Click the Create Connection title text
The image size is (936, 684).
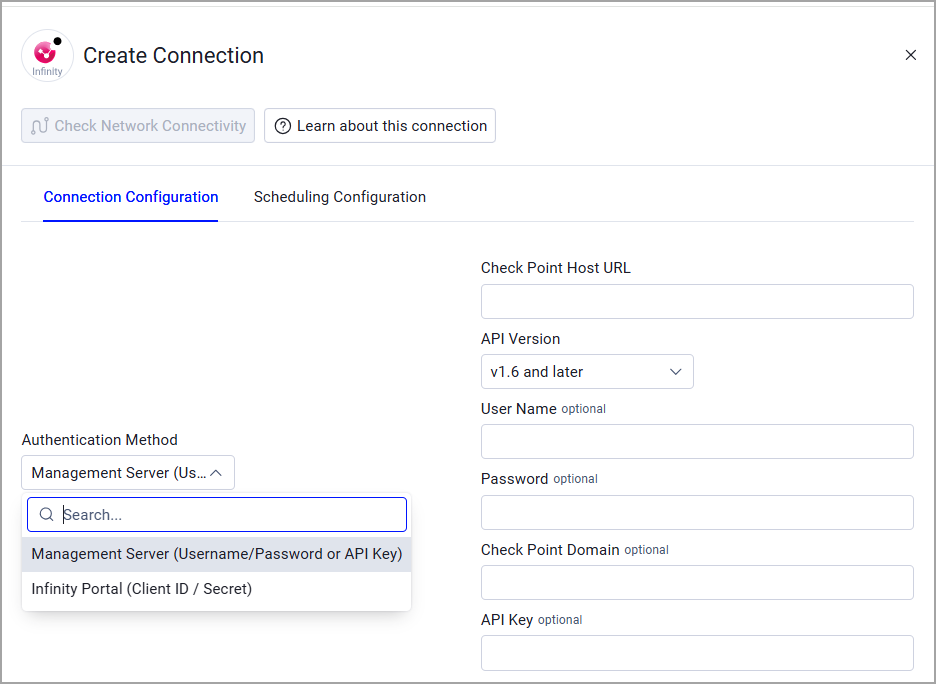pyautogui.click(x=173, y=56)
